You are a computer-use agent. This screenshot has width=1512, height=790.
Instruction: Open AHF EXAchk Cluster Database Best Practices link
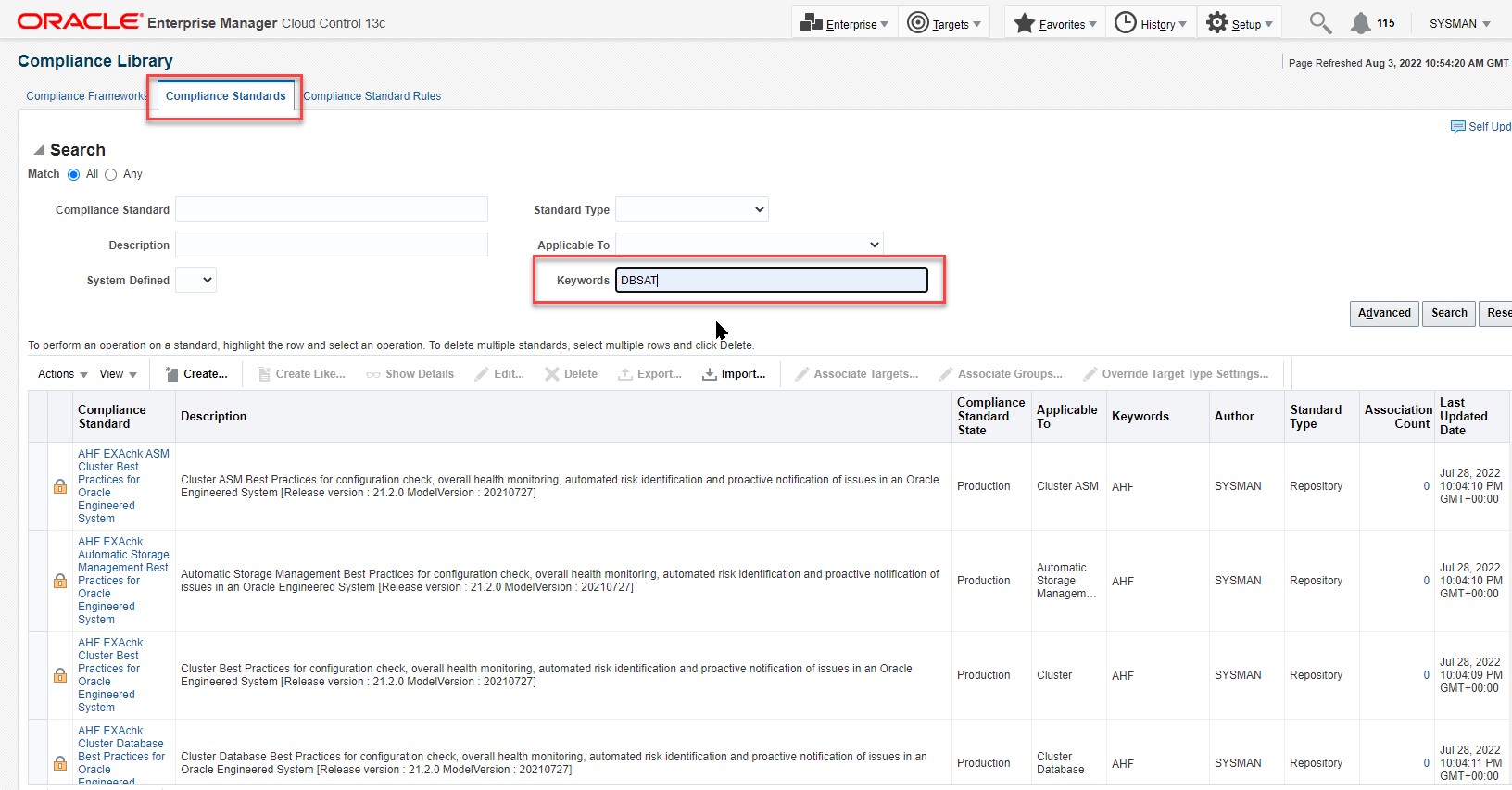121,757
